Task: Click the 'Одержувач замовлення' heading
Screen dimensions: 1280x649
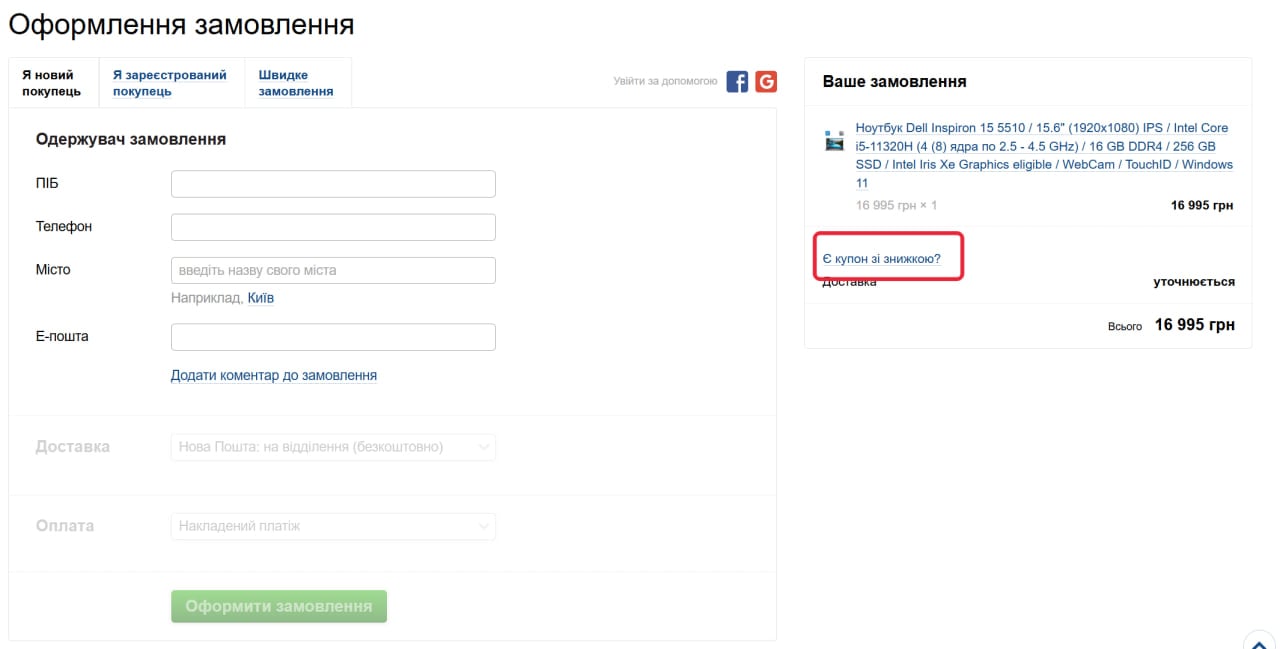Action: point(131,139)
